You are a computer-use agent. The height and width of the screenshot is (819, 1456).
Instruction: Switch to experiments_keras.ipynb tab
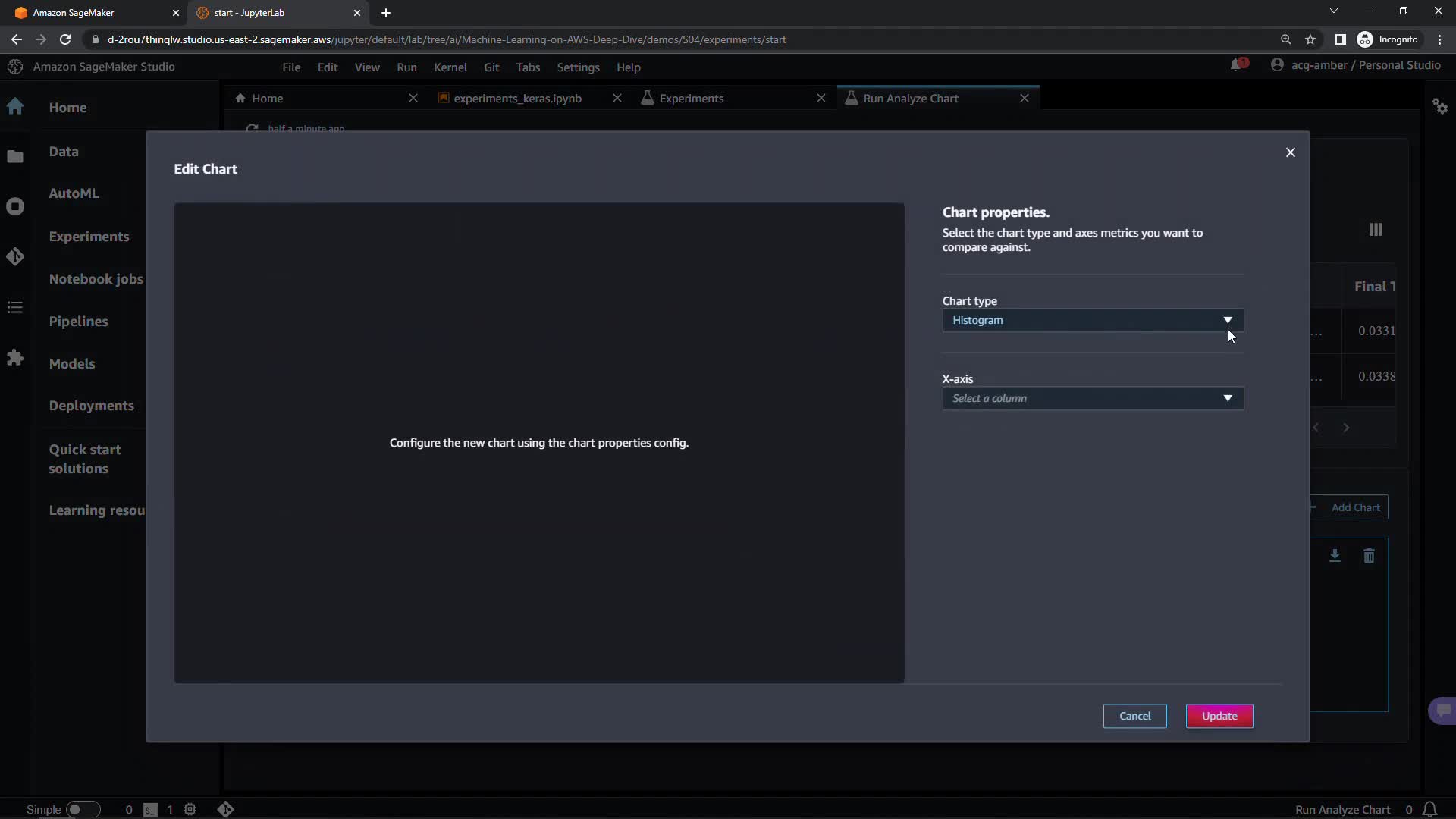coord(517,99)
